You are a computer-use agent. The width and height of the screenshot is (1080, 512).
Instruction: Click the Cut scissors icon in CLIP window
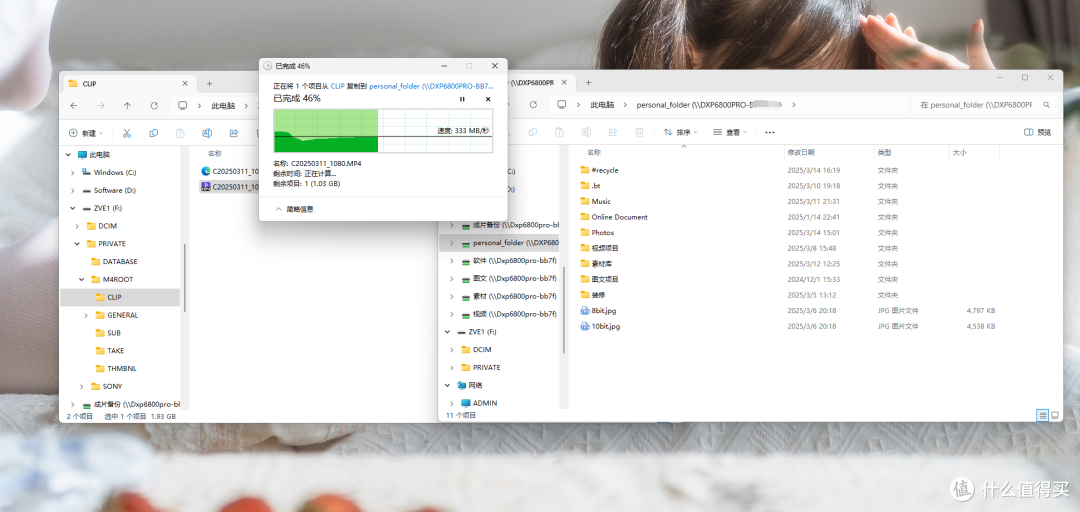pos(127,133)
